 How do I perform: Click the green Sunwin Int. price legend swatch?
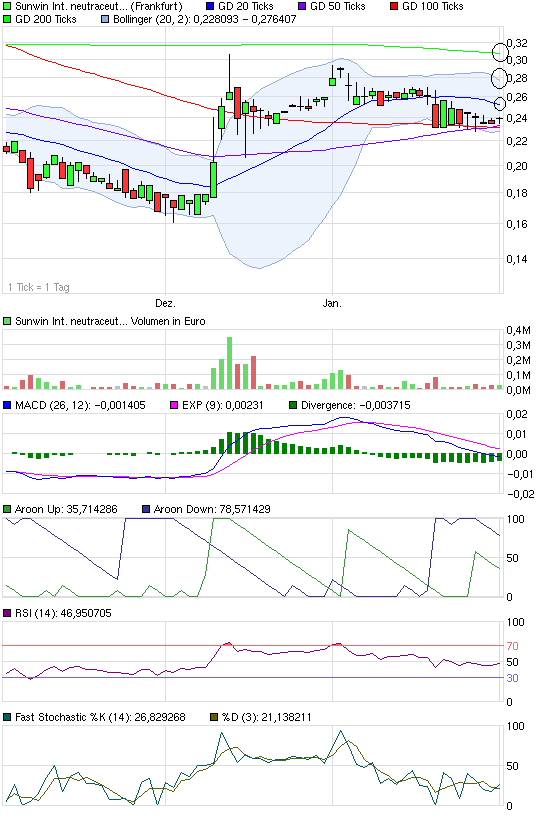tap(7, 7)
